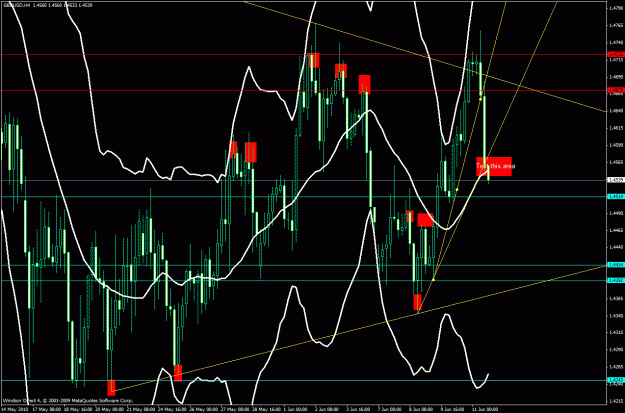
Task: Click the cyan 1.4414 level price tag
Action: 615,265
